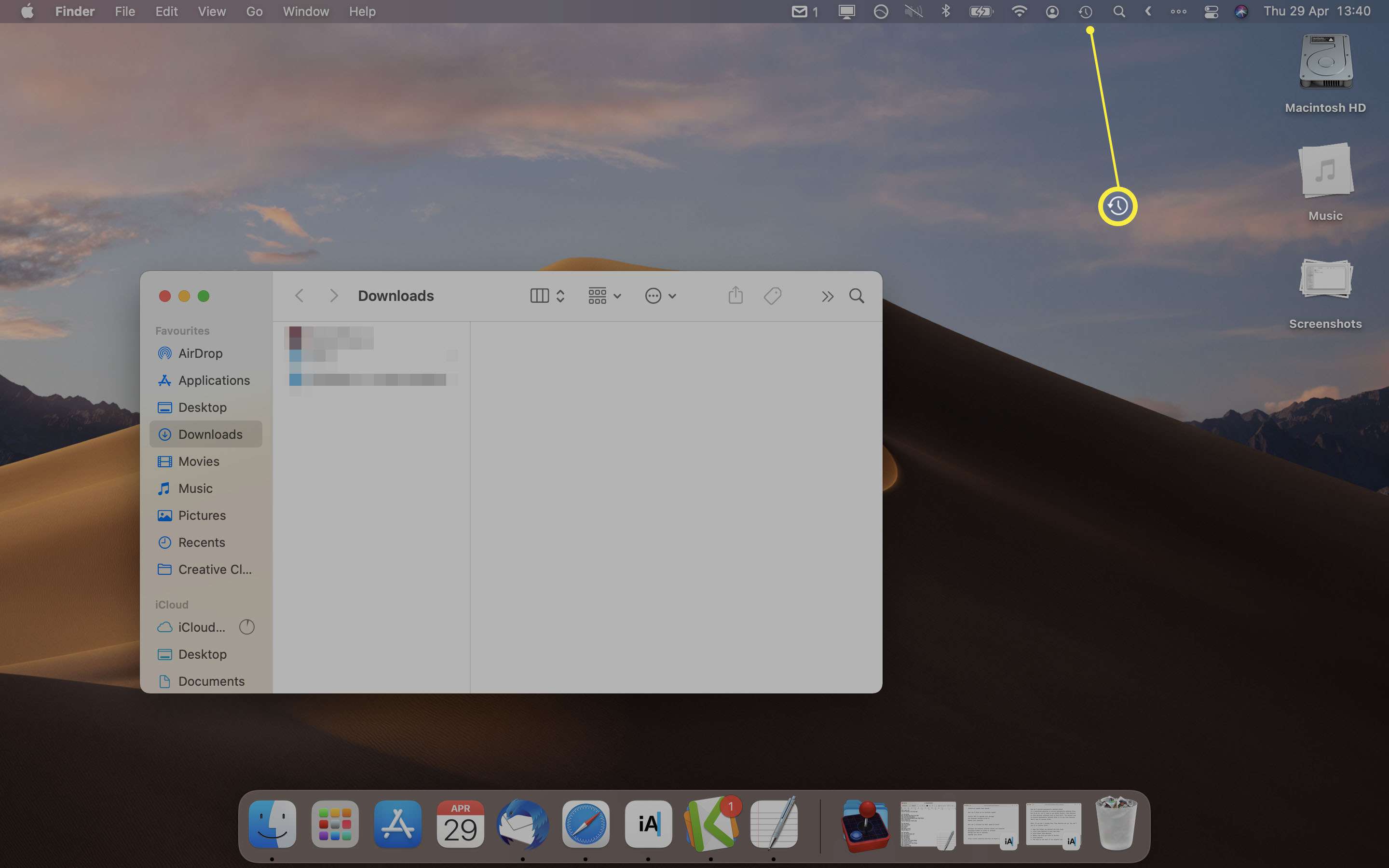Open App Store from the Dock
Screen dimensions: 1389x868
click(x=396, y=825)
